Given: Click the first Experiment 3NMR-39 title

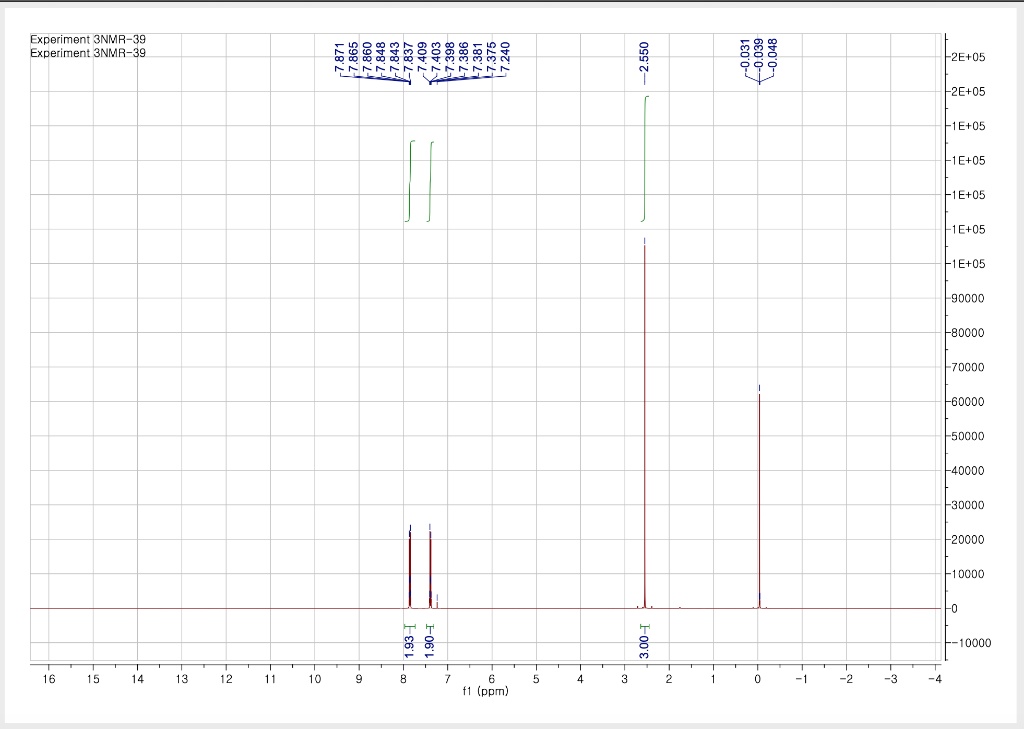Looking at the screenshot, I should (87, 40).
